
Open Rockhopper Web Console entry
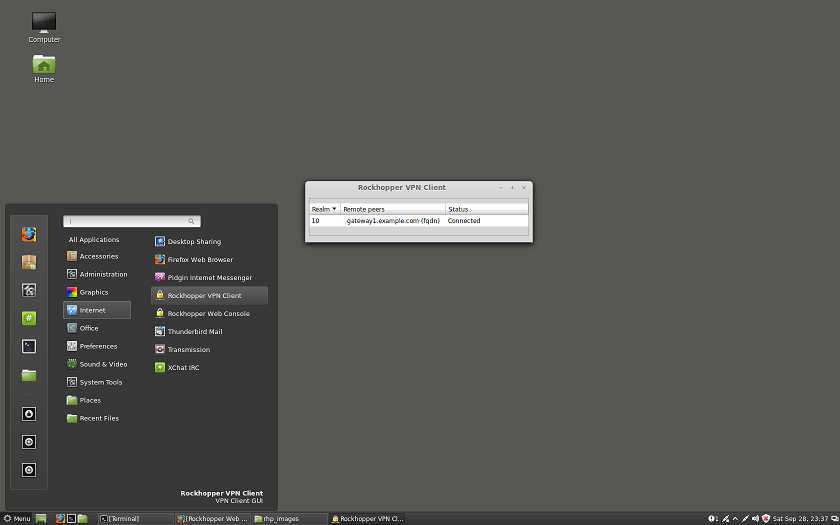(208, 314)
